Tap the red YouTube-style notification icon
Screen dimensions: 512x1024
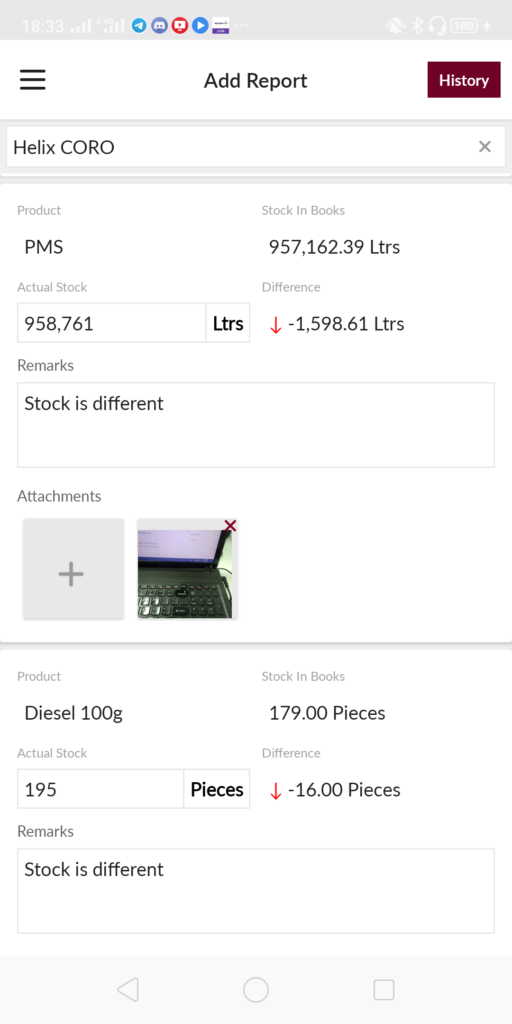click(180, 25)
